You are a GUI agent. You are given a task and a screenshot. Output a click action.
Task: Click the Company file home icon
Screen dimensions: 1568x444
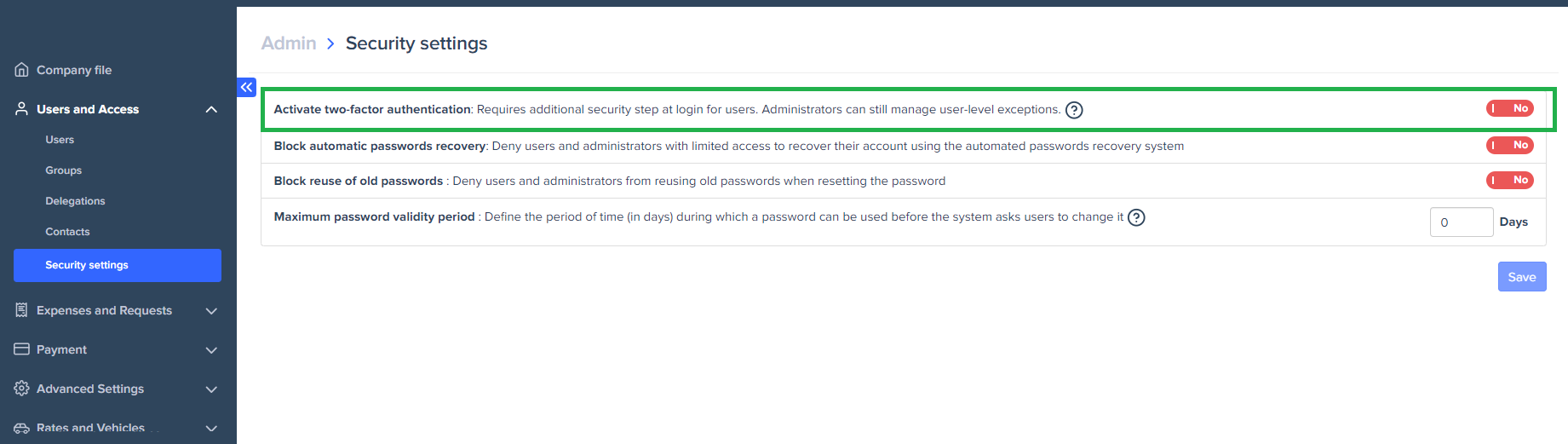pyautogui.click(x=22, y=70)
